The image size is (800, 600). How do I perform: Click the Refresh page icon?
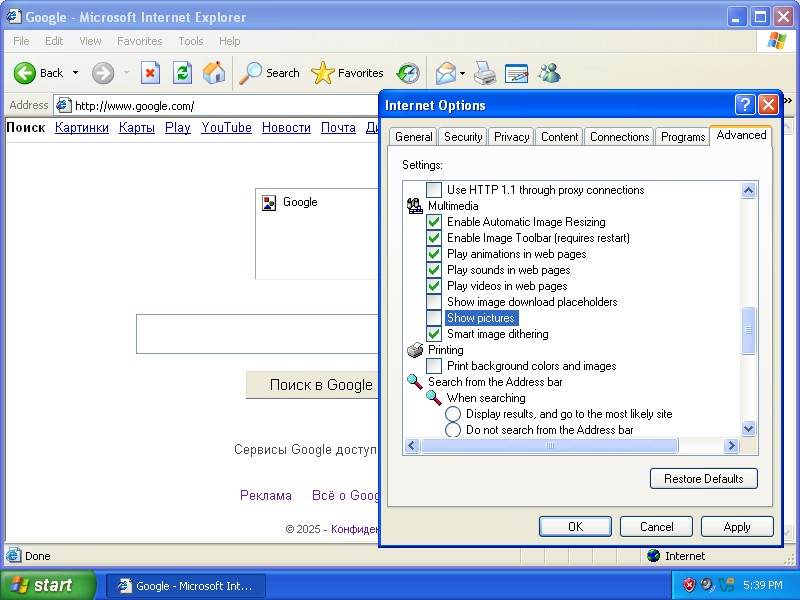182,73
